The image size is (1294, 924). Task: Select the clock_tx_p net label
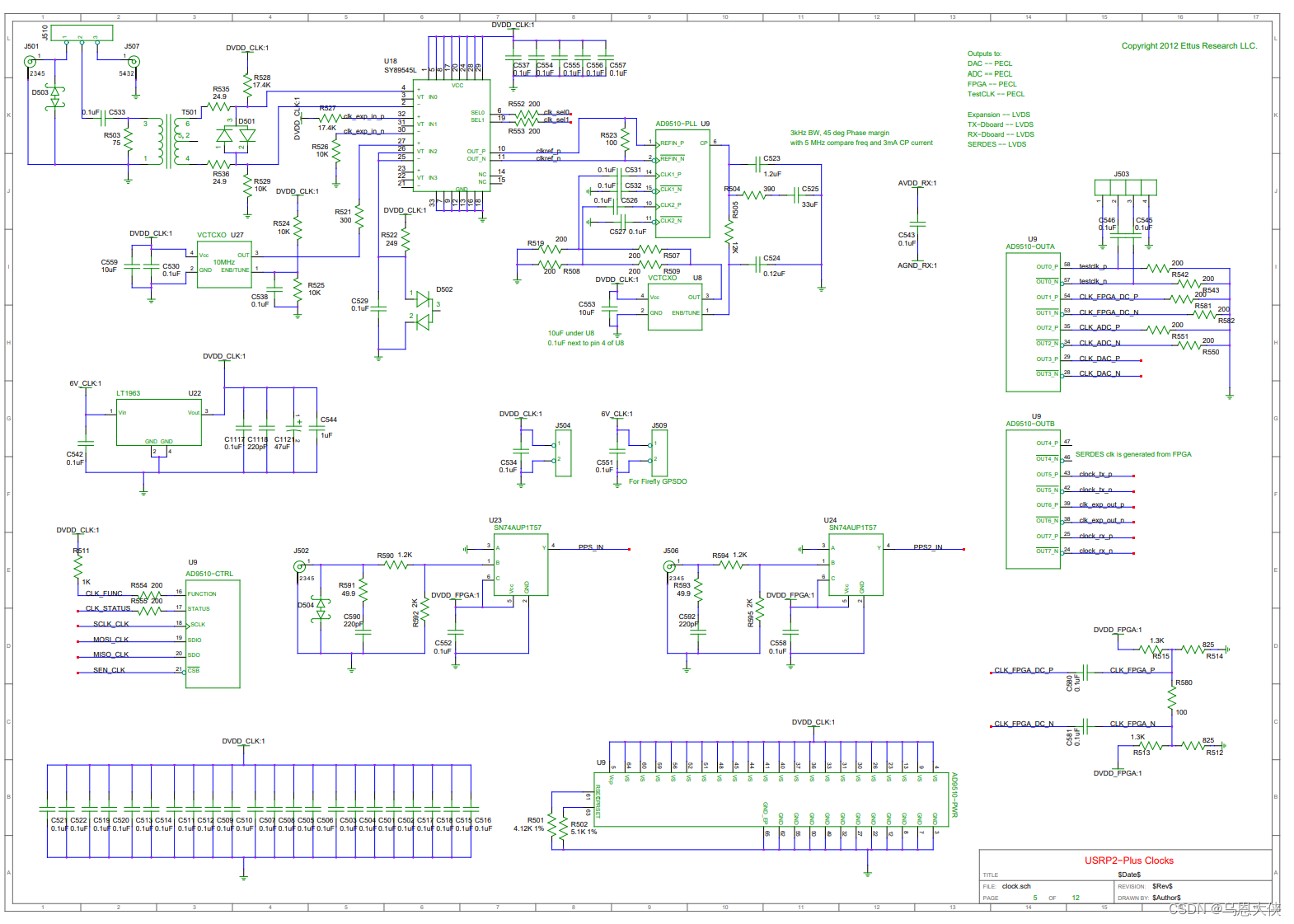1095,474
